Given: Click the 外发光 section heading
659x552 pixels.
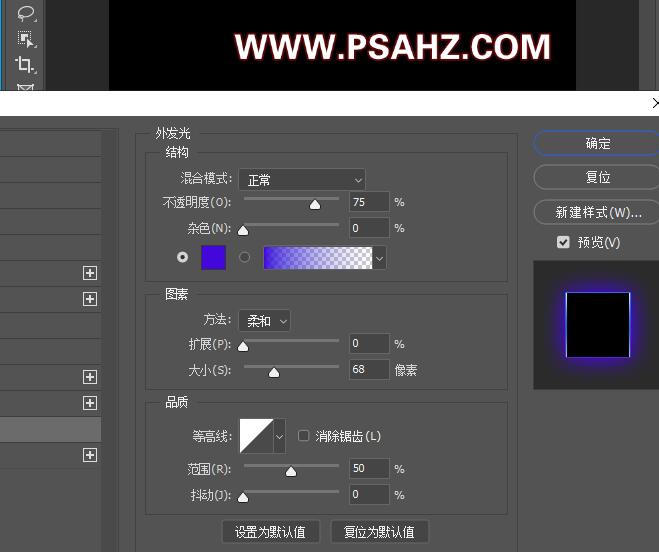Looking at the screenshot, I should tap(173, 133).
